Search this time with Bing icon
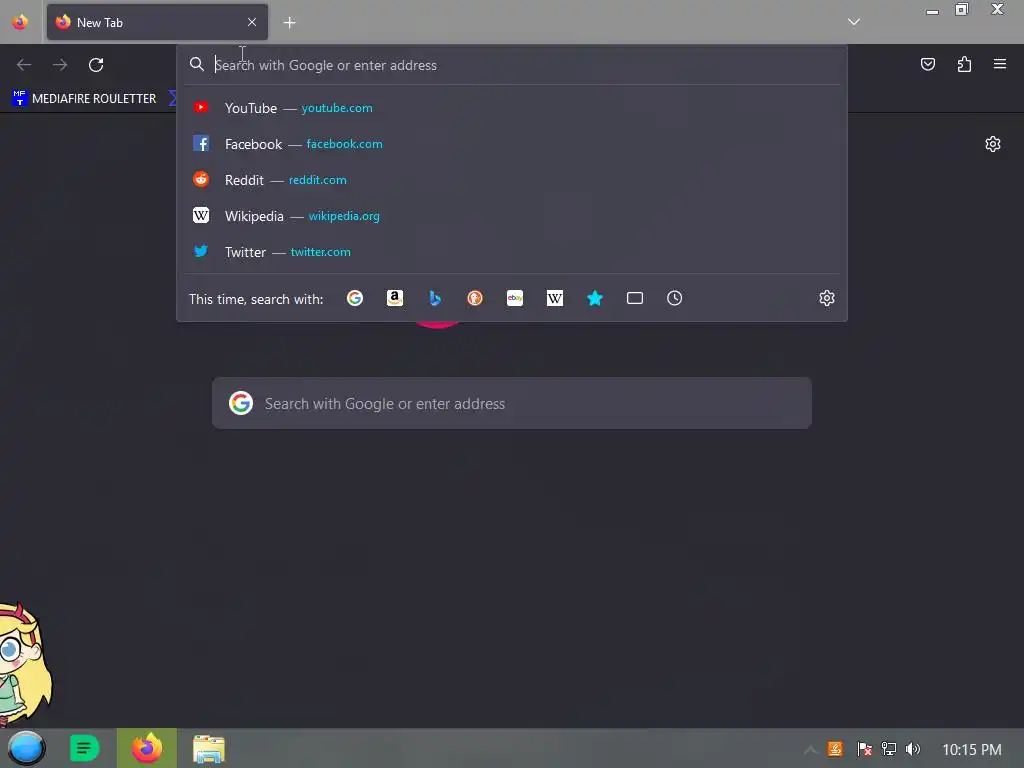The width and height of the screenshot is (1024, 768). pos(435,298)
